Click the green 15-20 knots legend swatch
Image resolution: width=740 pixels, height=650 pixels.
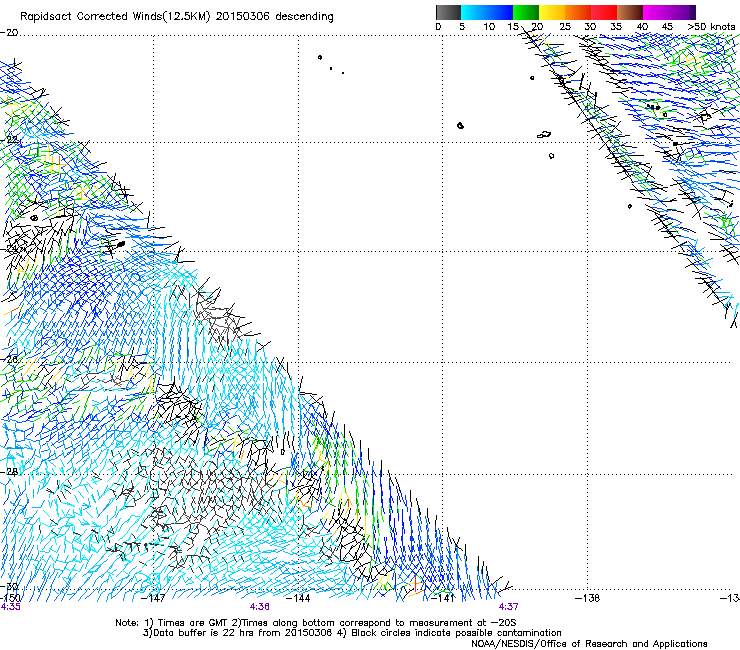pyautogui.click(x=526, y=12)
